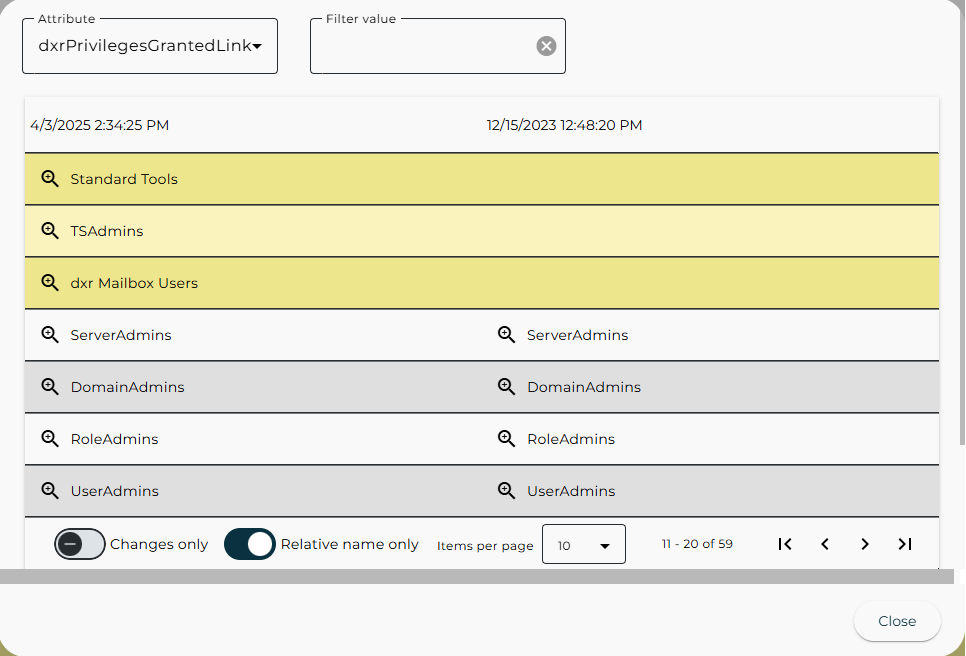Open the Items per page dropdown

[x=584, y=543]
